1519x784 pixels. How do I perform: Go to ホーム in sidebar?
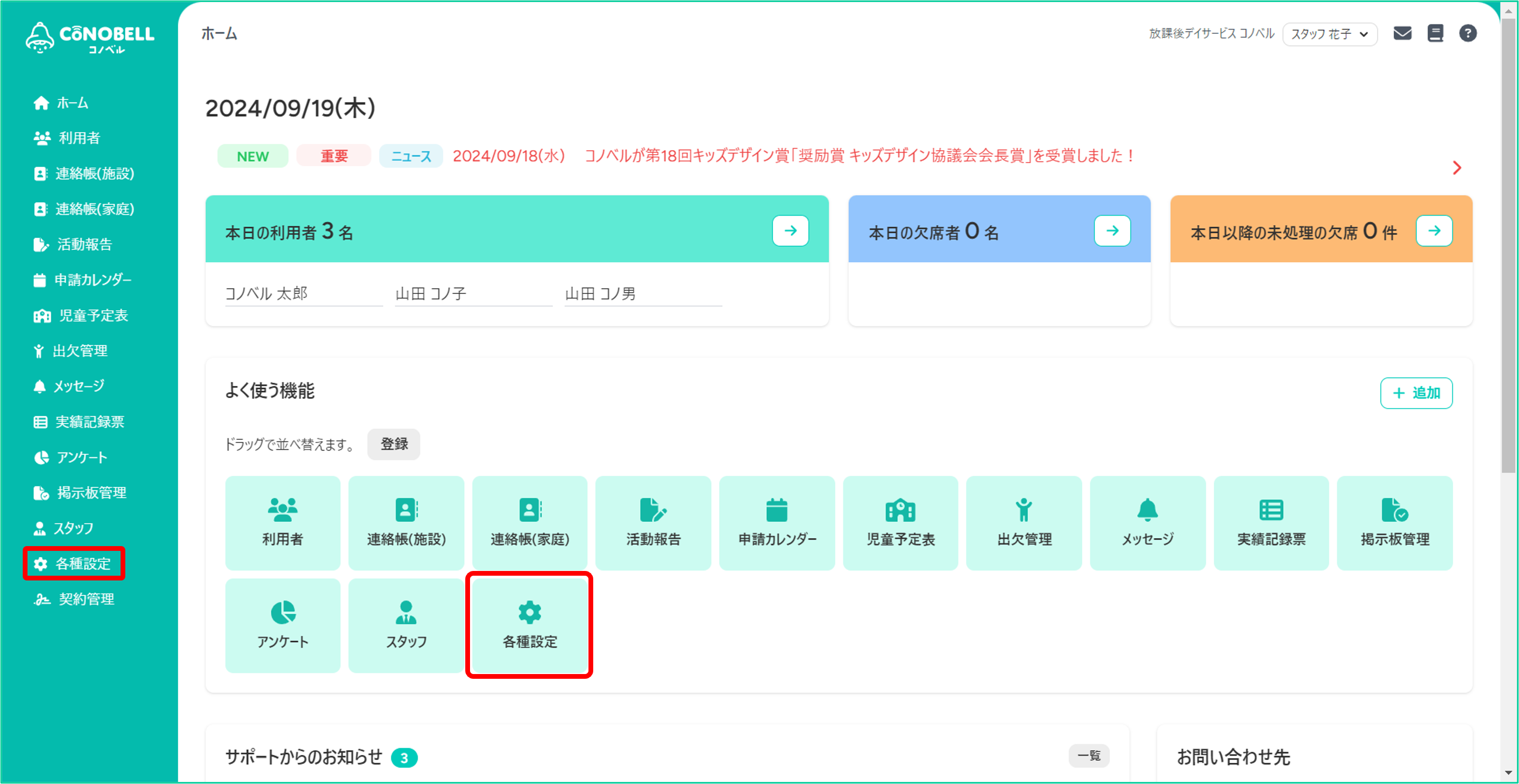point(61,103)
